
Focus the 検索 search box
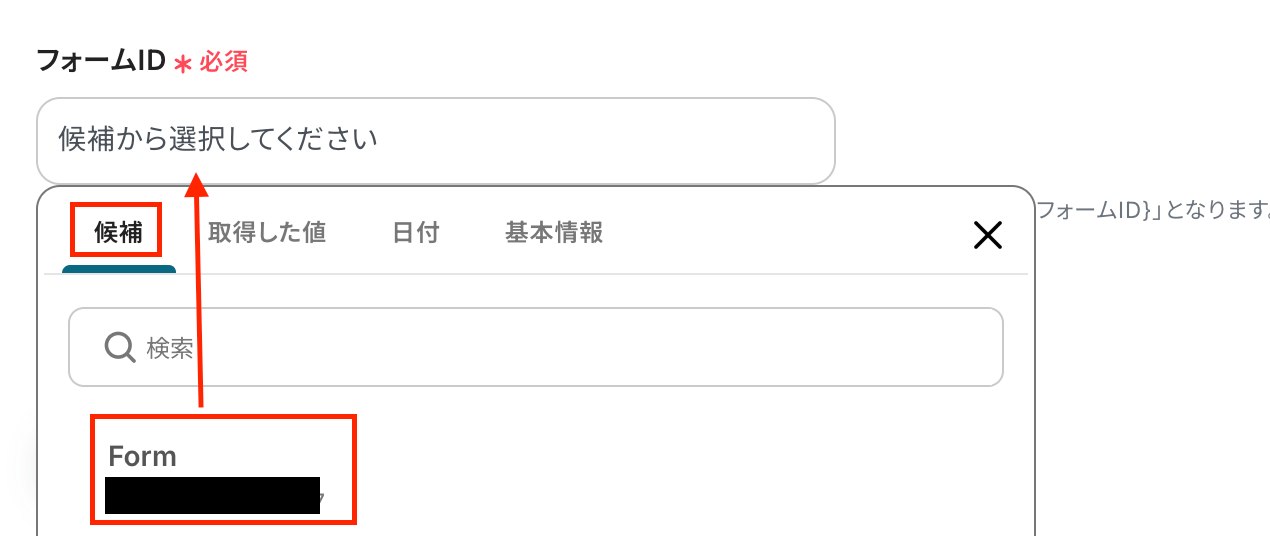(x=536, y=347)
